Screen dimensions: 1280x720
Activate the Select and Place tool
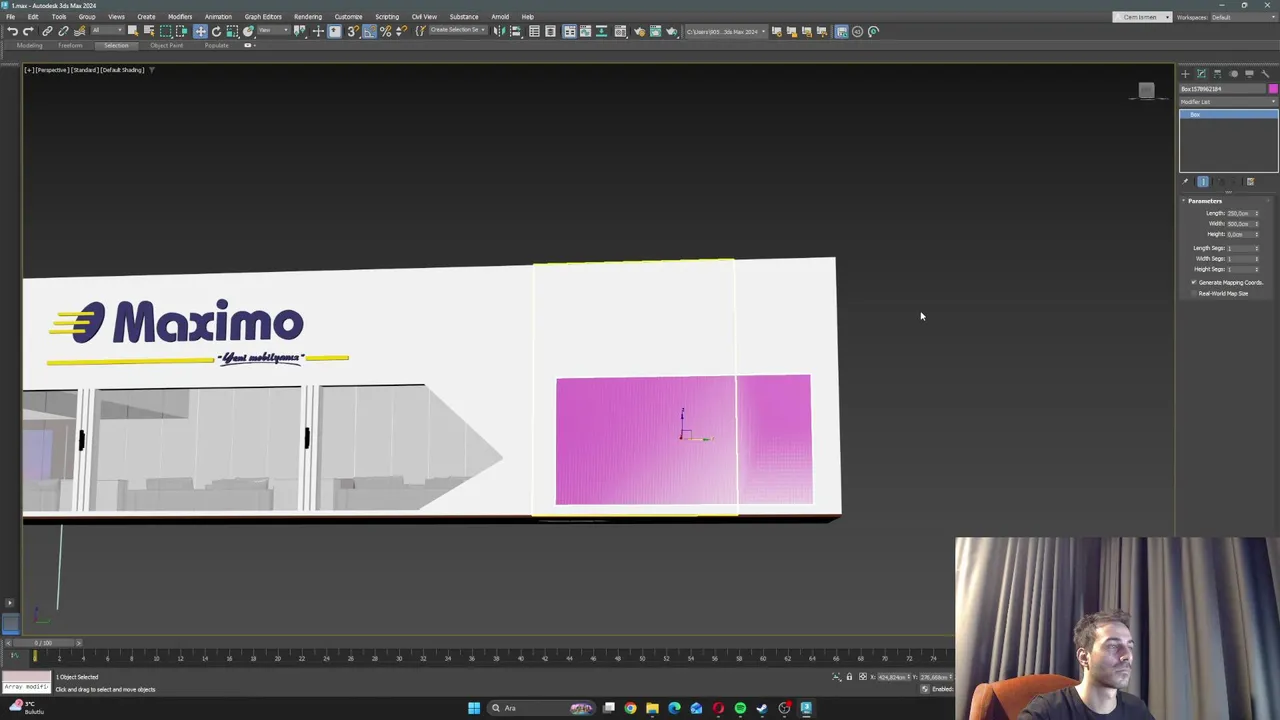(x=248, y=31)
